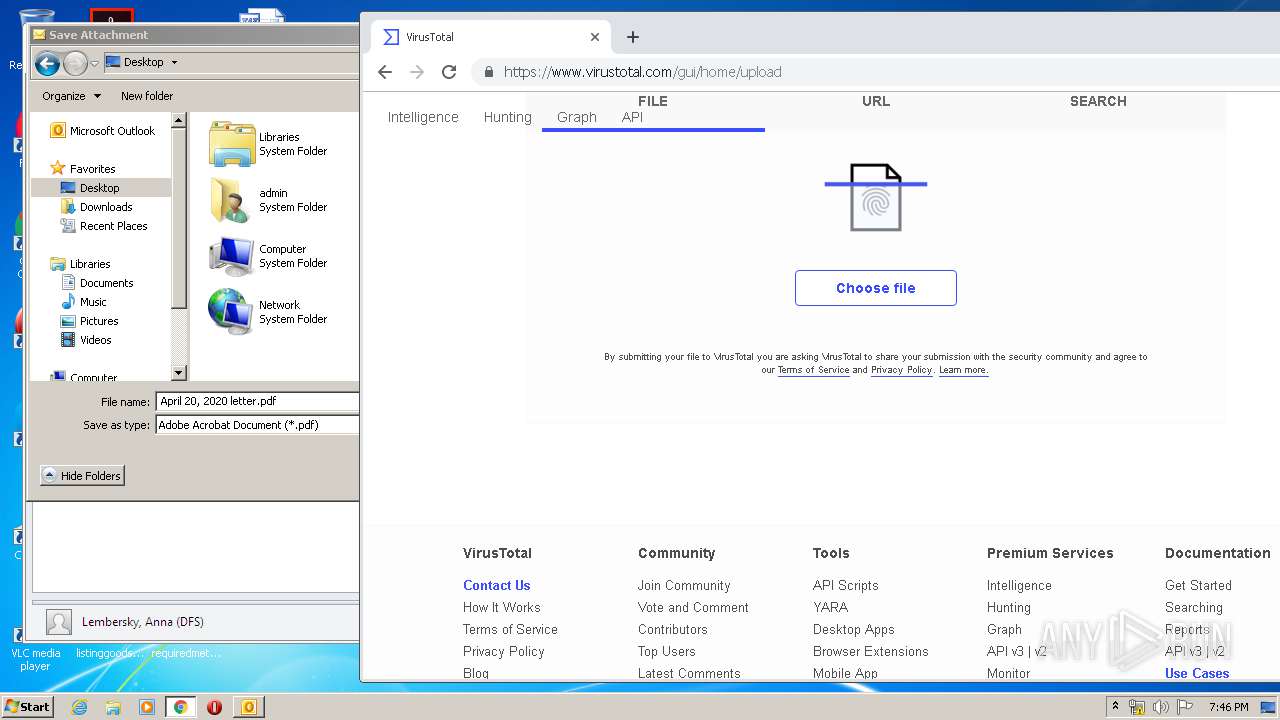Show hidden tray icons arrow
The width and height of the screenshot is (1280, 720).
point(1115,707)
